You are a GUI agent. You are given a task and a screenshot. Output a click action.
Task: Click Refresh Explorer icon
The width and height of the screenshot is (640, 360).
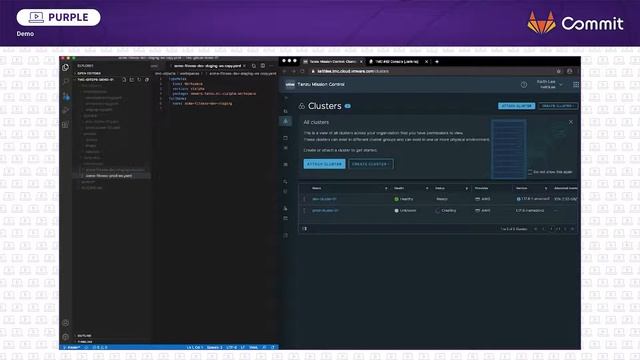[139, 80]
